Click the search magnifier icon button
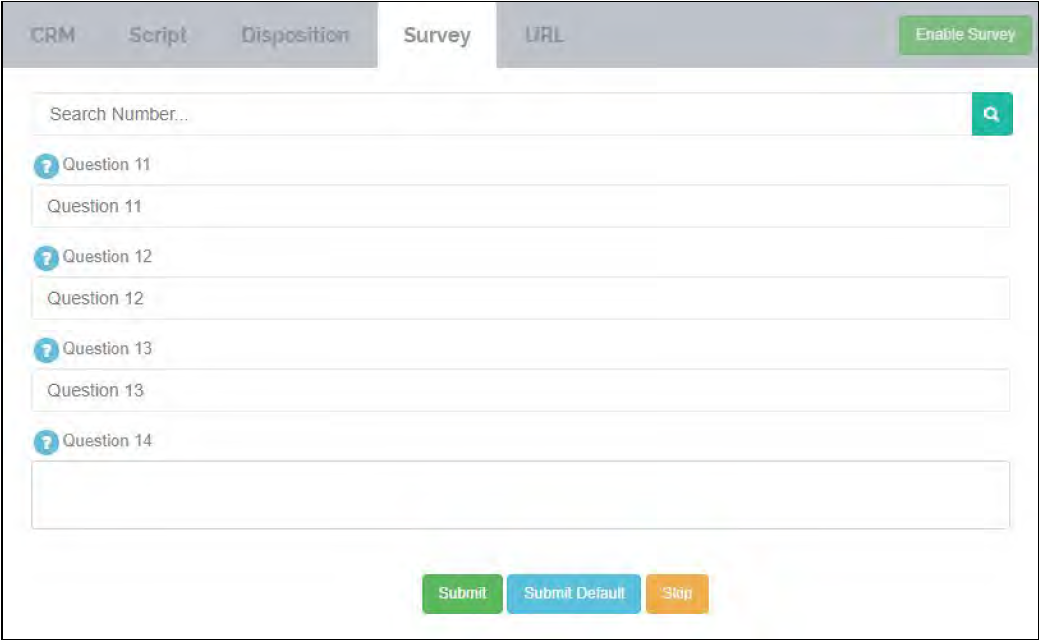1042x644 pixels. (991, 114)
